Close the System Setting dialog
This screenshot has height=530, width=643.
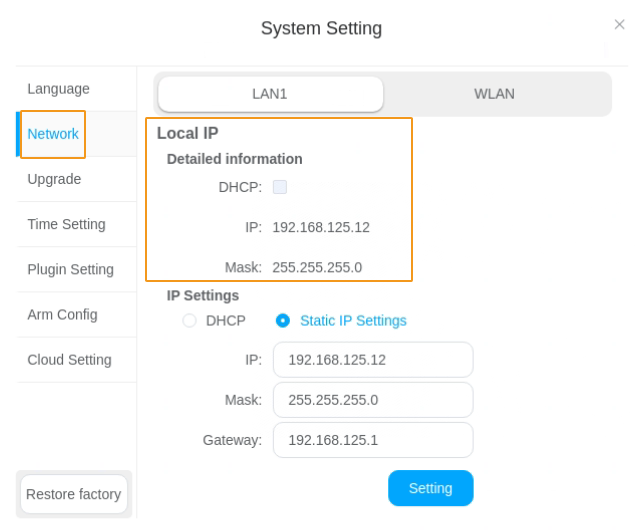coord(619,23)
